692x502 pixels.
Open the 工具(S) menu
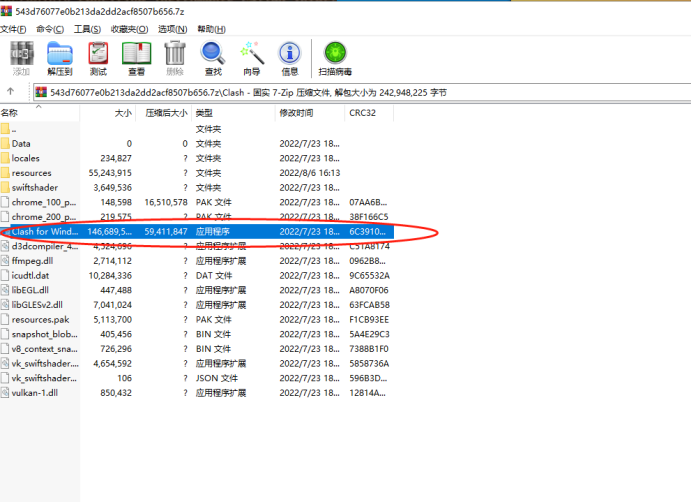87,29
